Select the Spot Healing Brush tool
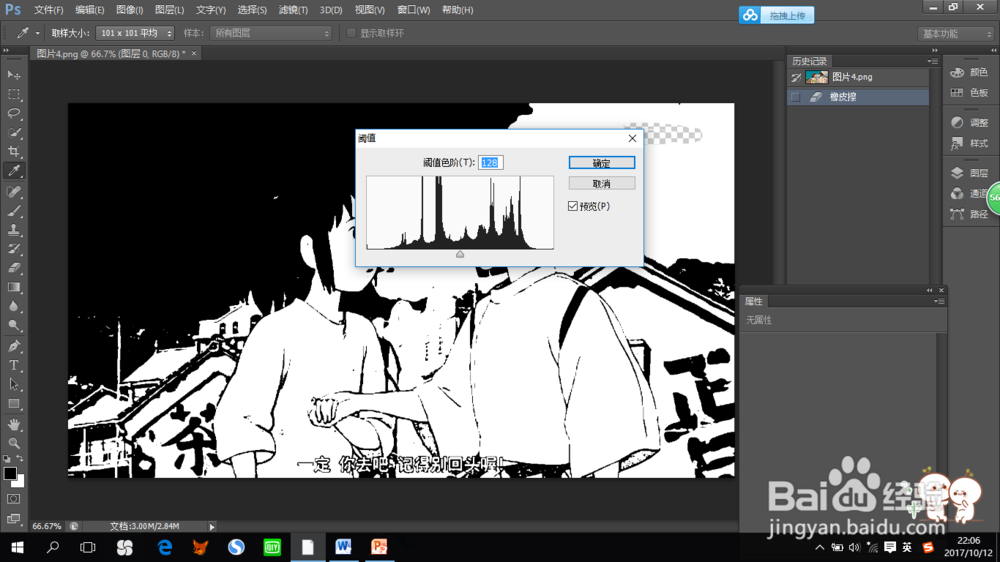The height and width of the screenshot is (562, 1000). click(13, 191)
